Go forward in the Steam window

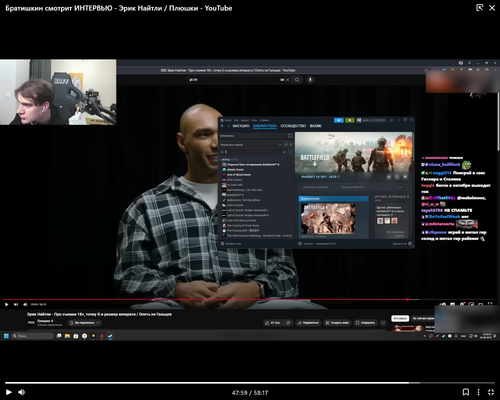[x=229, y=126]
